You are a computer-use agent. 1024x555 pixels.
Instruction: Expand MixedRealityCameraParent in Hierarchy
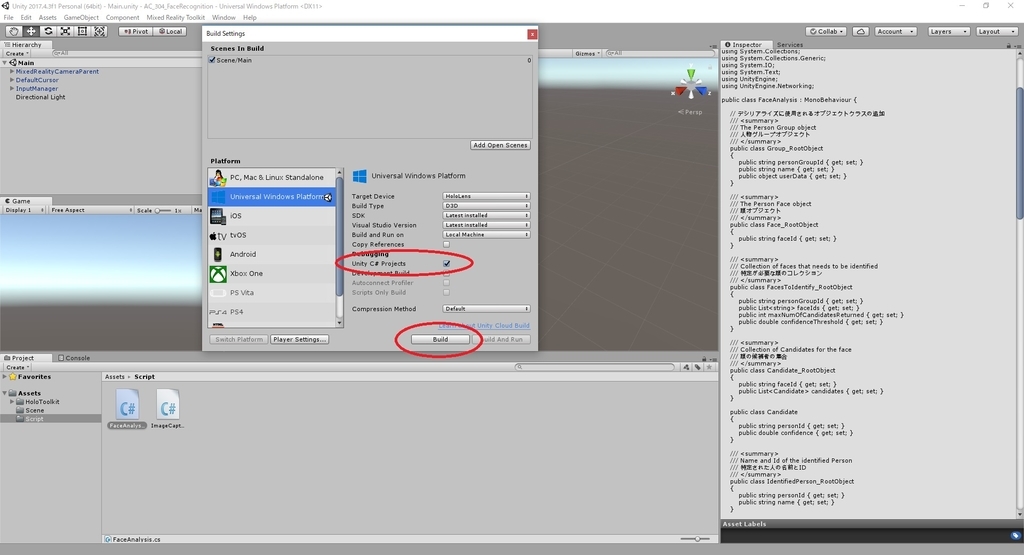point(12,71)
